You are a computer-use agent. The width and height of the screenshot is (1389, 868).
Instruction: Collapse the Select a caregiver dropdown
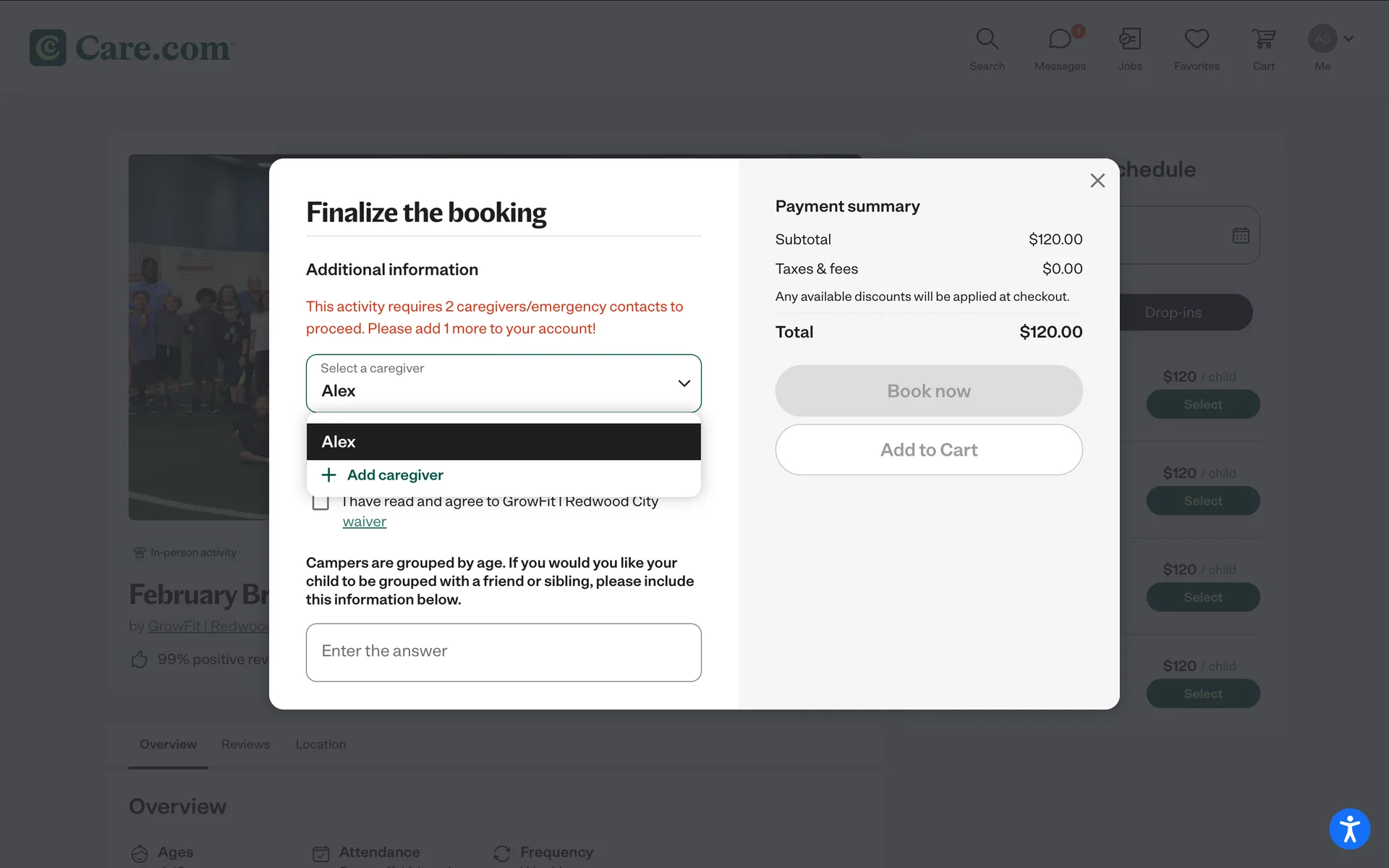click(x=684, y=383)
